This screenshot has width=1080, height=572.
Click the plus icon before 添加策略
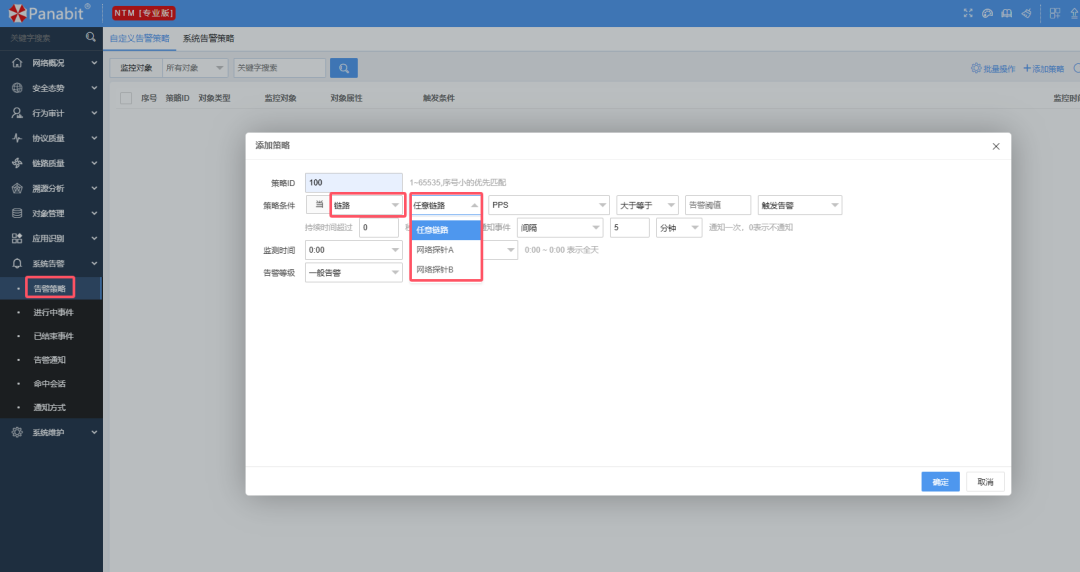click(1027, 68)
